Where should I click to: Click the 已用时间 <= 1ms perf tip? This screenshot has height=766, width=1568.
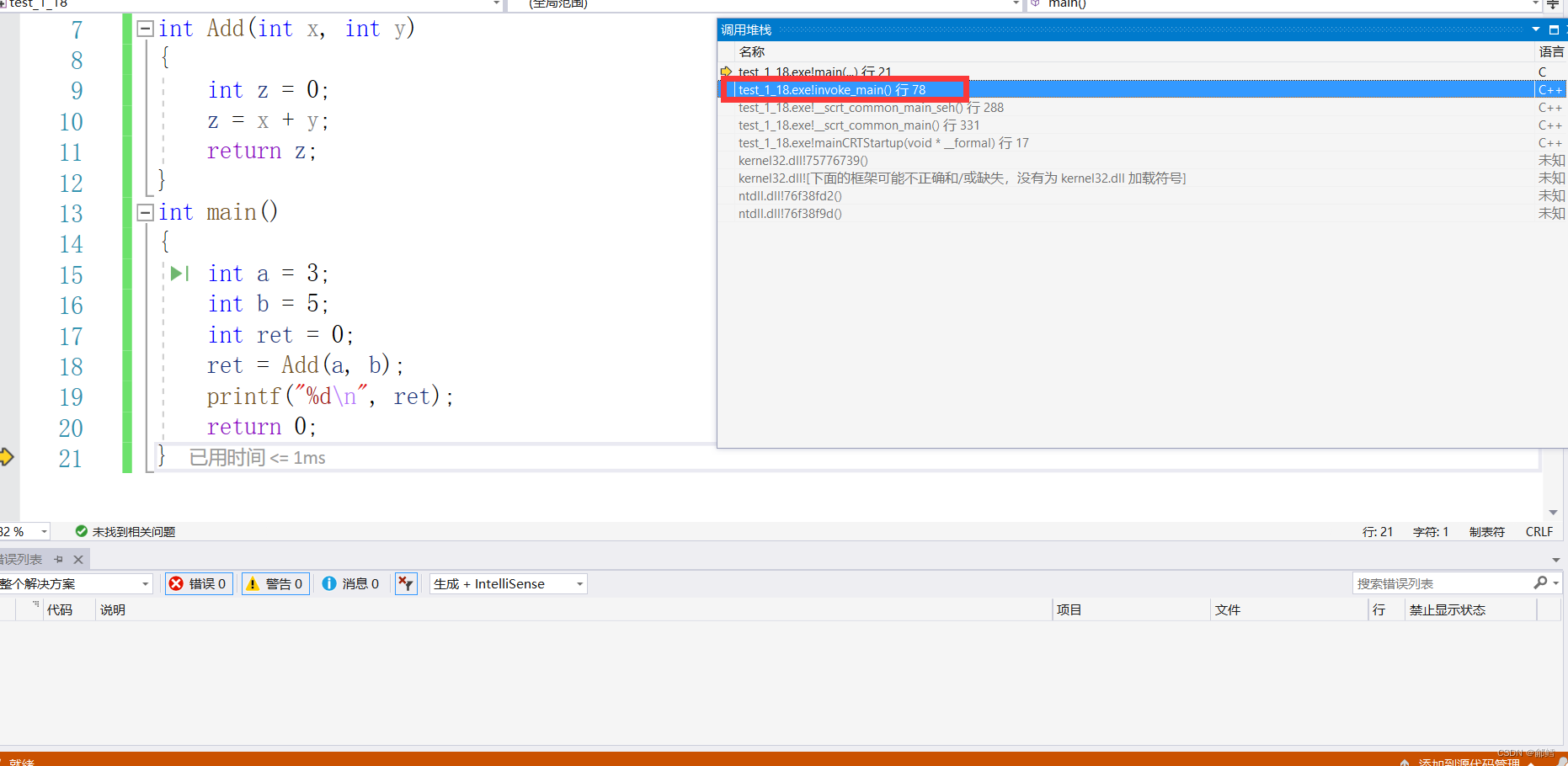click(x=257, y=457)
